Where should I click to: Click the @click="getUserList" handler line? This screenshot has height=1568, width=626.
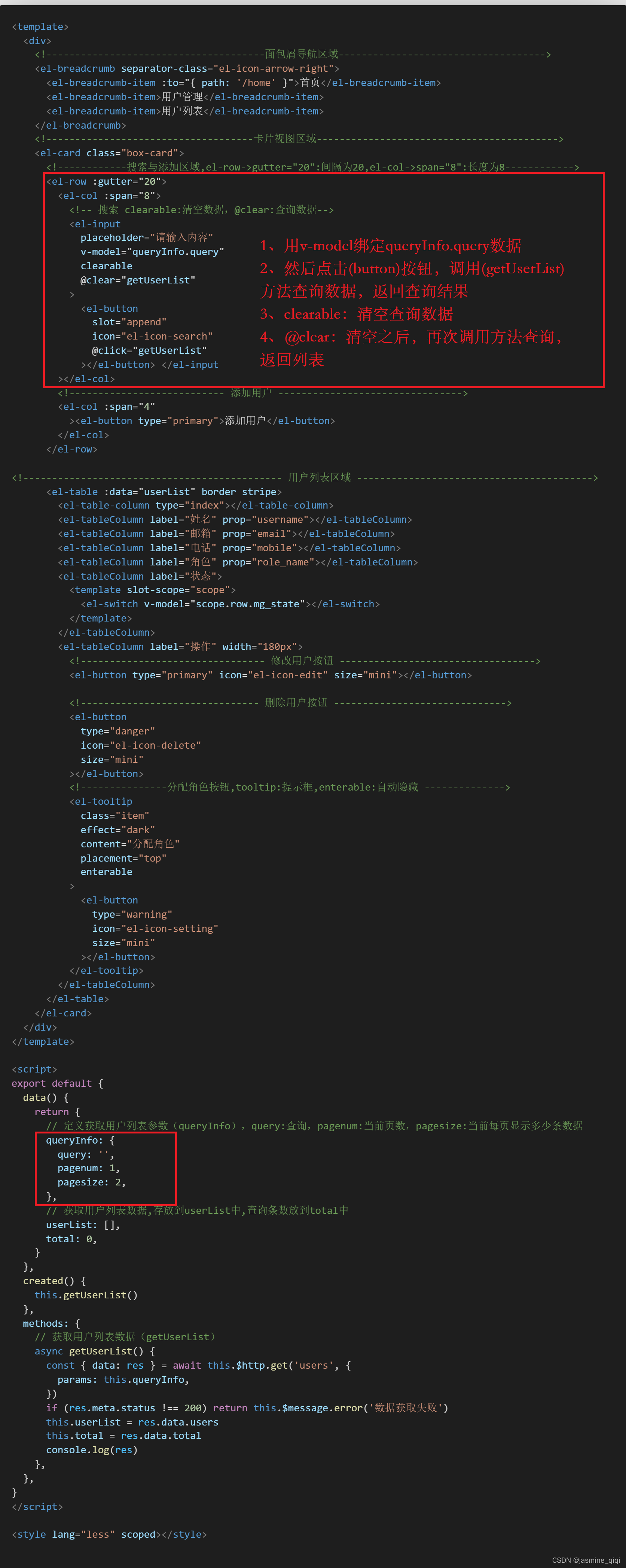click(149, 351)
